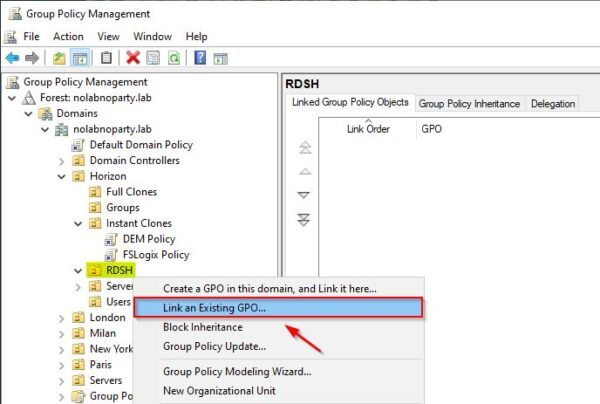Open the Help menu

tap(196, 37)
